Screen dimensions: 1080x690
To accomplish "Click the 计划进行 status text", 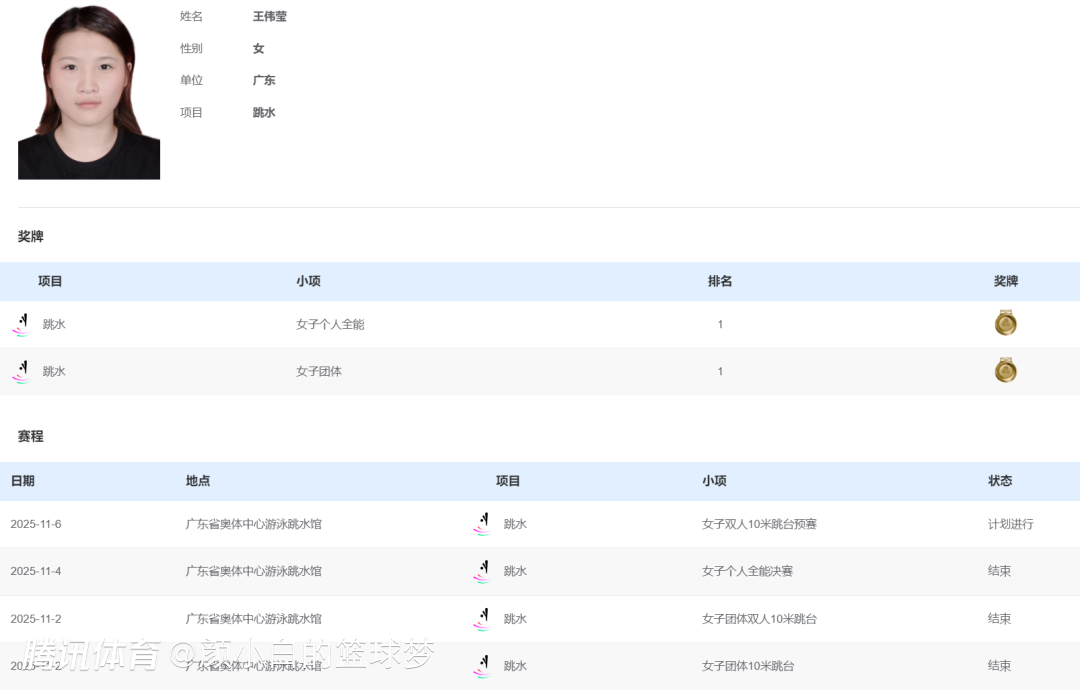I will pyautogui.click(x=1010, y=524).
